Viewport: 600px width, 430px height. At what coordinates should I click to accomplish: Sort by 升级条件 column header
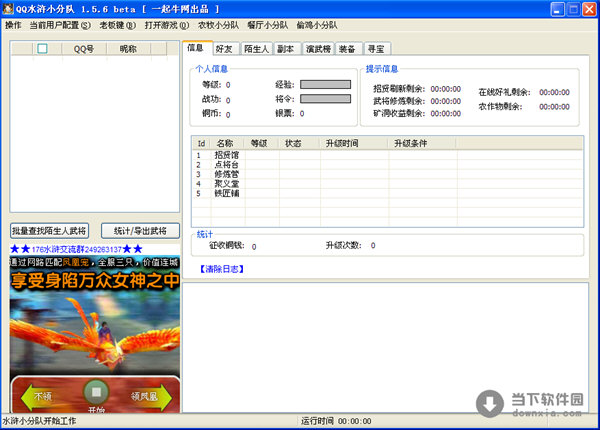click(x=422, y=143)
